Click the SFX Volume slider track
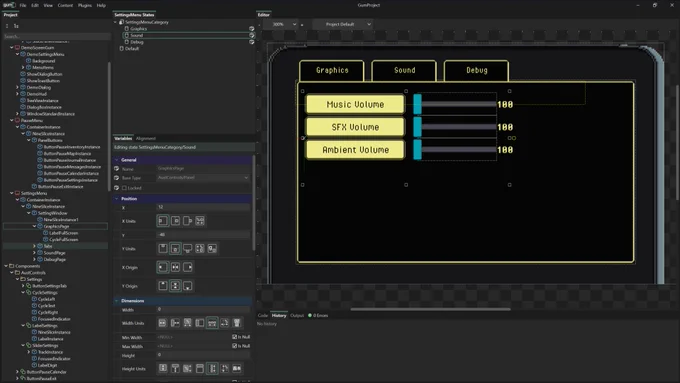This screenshot has width=680, height=383. (x=459, y=127)
